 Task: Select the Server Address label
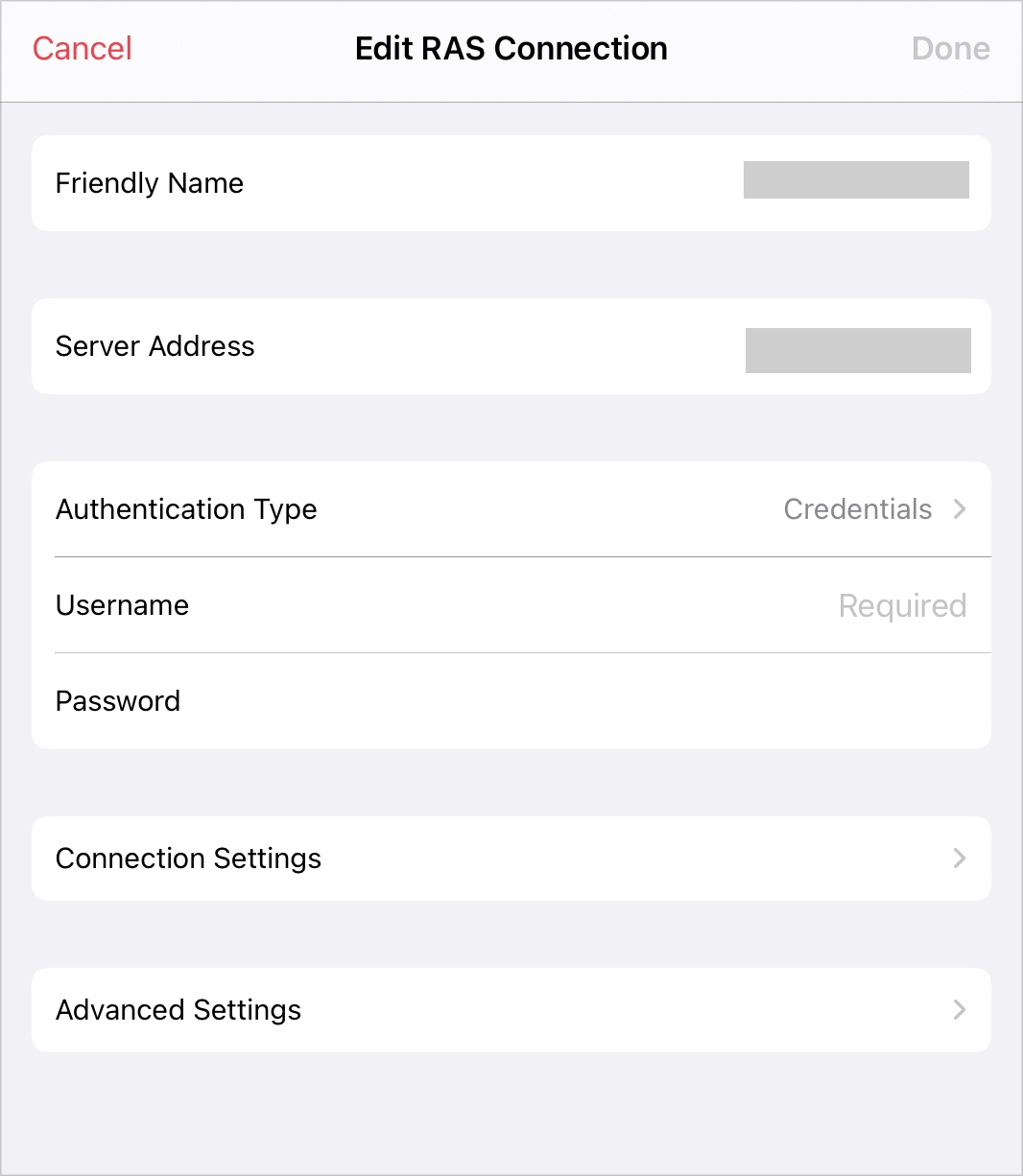click(155, 346)
